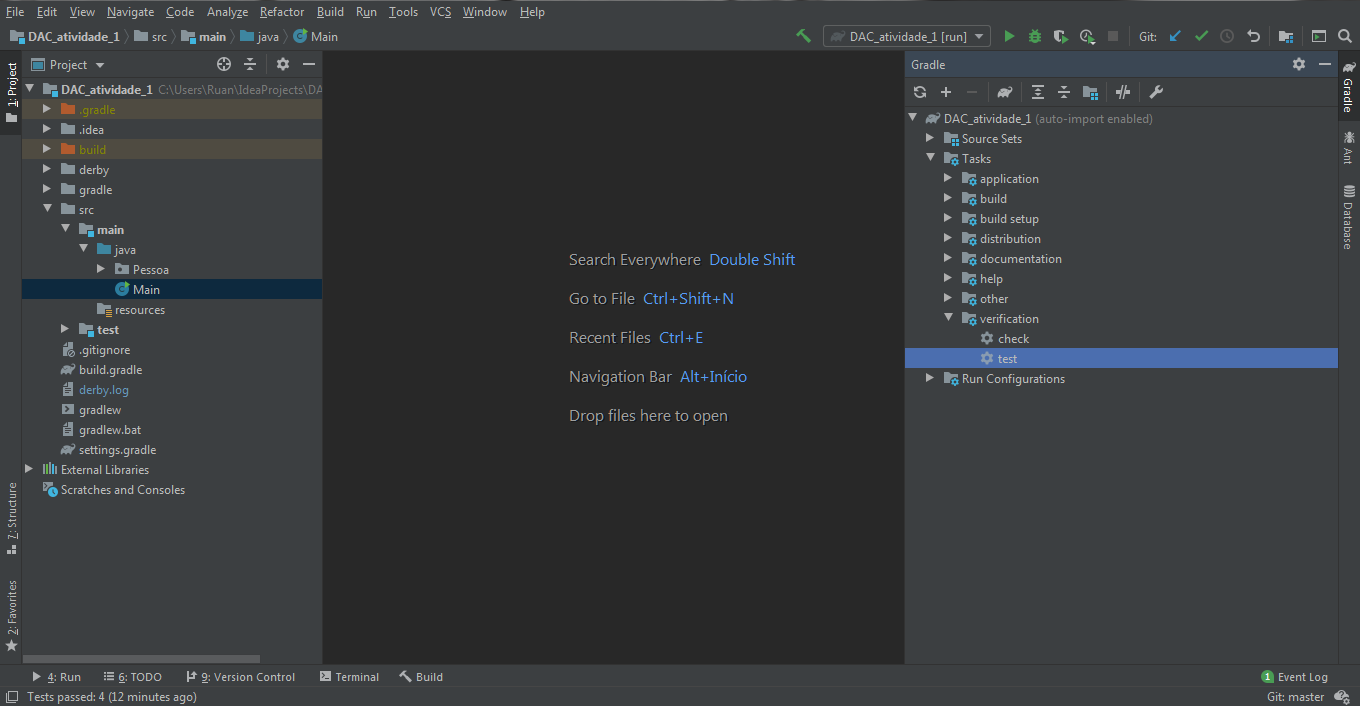This screenshot has height=706, width=1360.
Task: Toggle the Ant tool window
Action: [1349, 147]
